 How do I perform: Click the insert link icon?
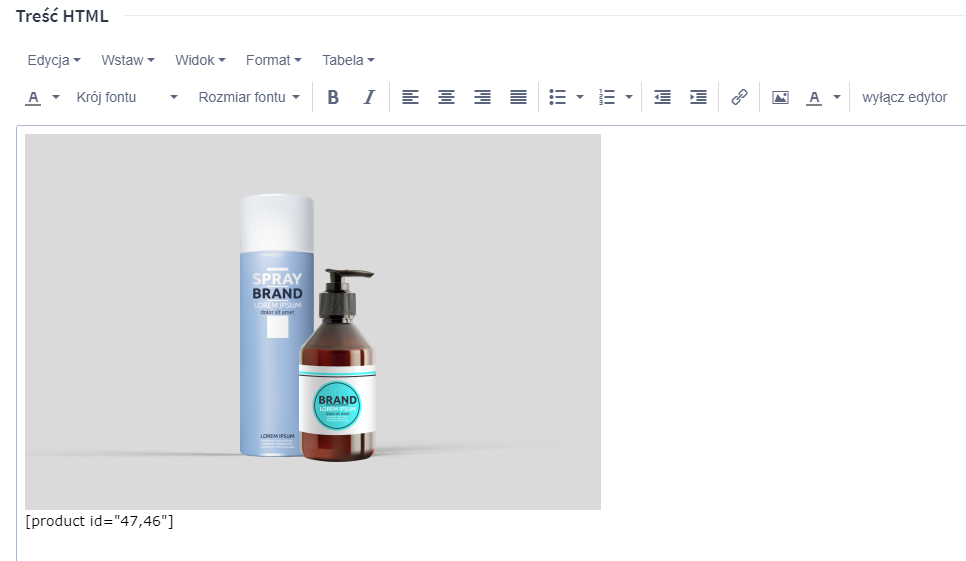coord(739,97)
